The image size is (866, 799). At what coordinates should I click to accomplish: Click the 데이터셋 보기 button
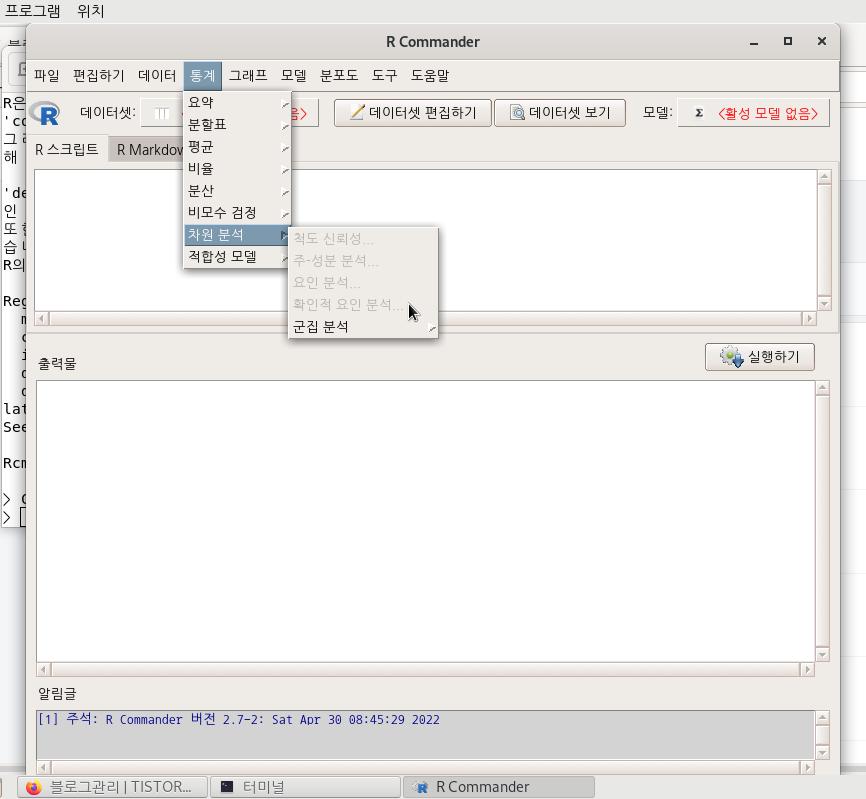560,113
